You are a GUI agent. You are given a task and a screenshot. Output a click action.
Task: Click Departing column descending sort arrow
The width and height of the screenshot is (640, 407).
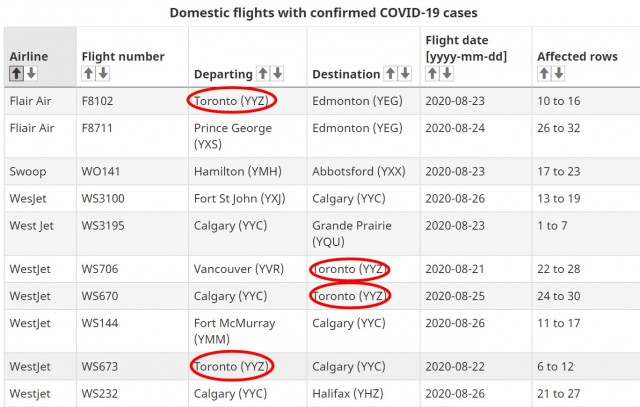[x=277, y=73]
